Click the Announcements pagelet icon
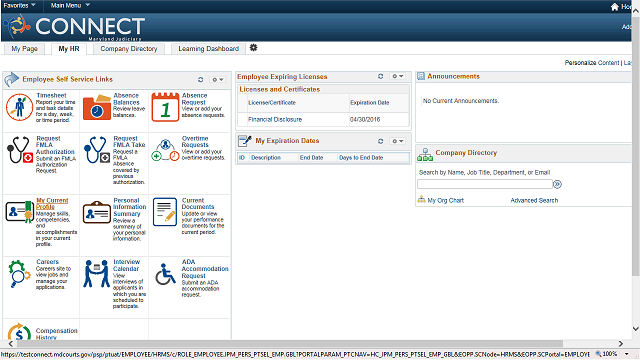640x360 pixels. click(x=421, y=76)
